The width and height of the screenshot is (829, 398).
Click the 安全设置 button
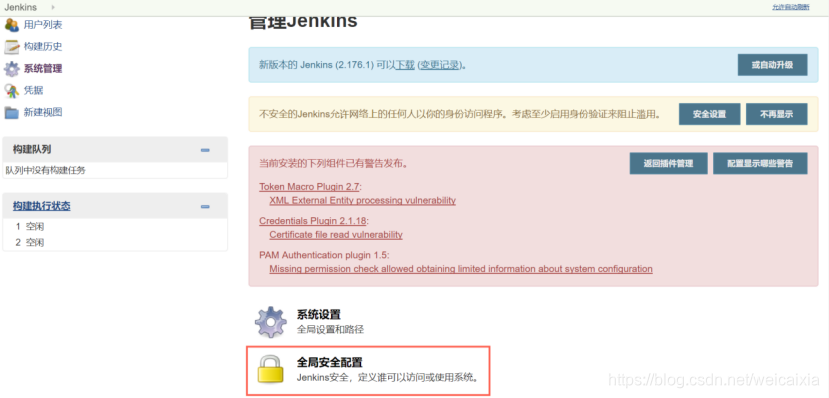tap(710, 114)
